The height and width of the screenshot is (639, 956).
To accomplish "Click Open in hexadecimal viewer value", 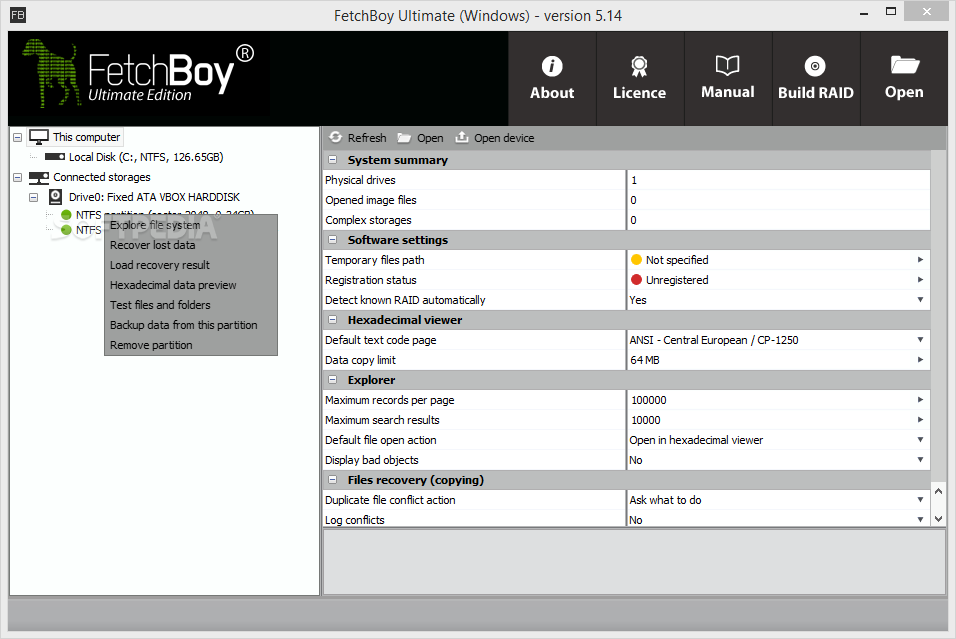I will pos(696,440).
